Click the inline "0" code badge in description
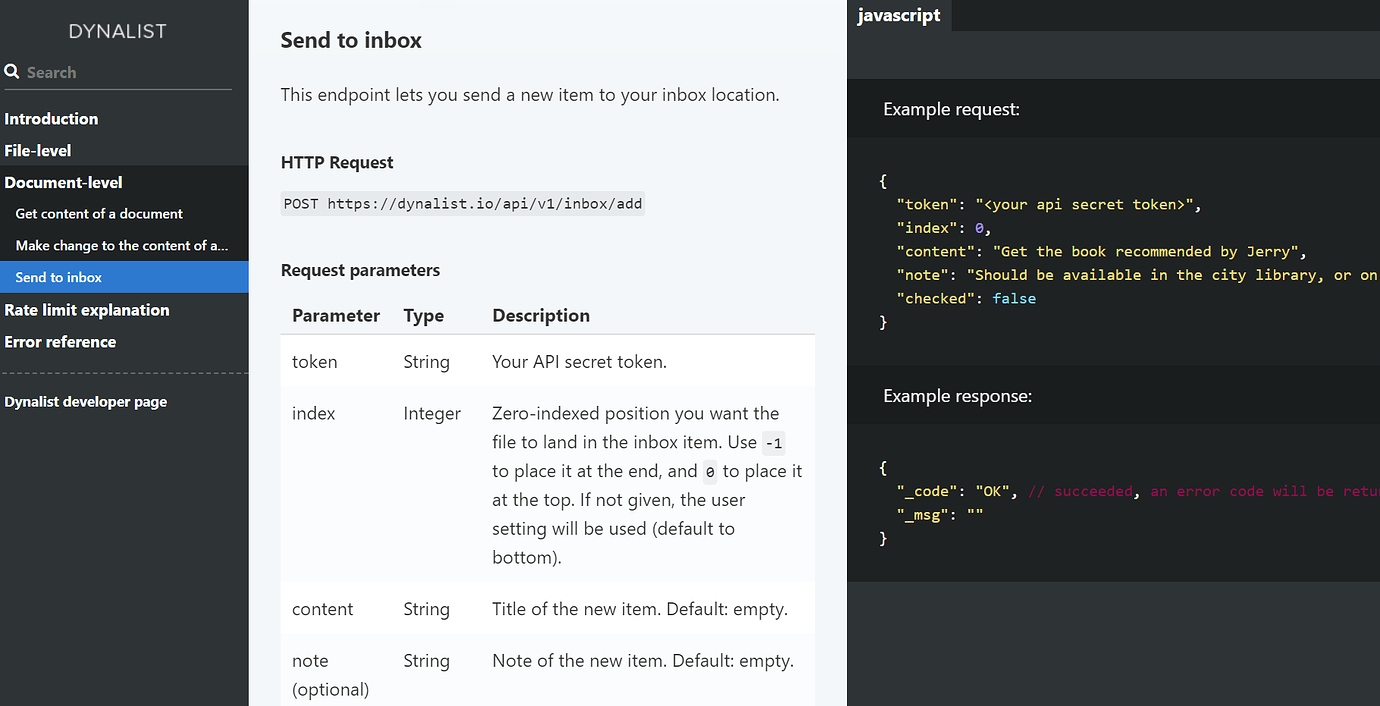The image size is (1380, 706). tap(710, 471)
